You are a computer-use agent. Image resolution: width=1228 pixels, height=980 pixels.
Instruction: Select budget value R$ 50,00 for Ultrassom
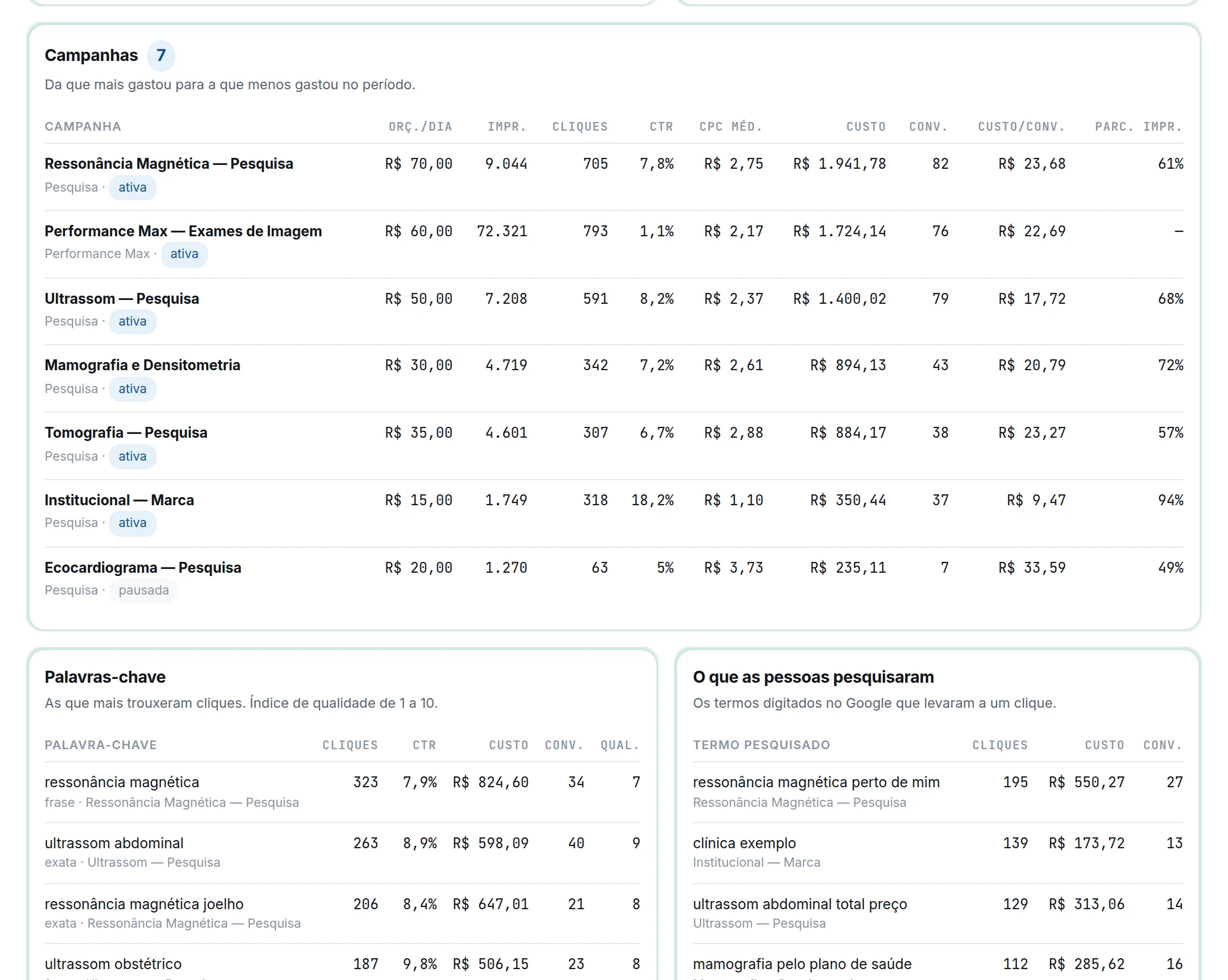click(419, 298)
